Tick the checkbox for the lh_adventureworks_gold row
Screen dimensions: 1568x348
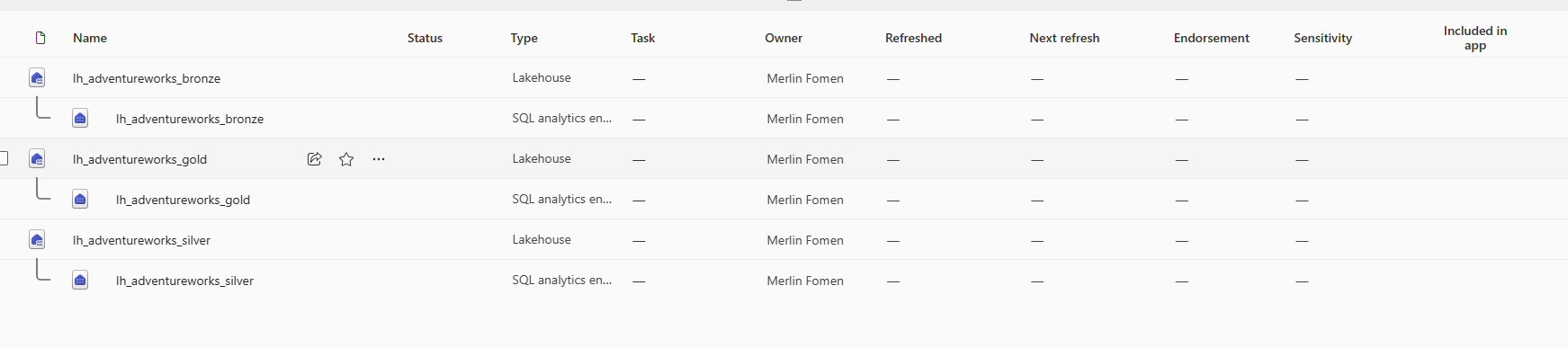click(x=3, y=158)
